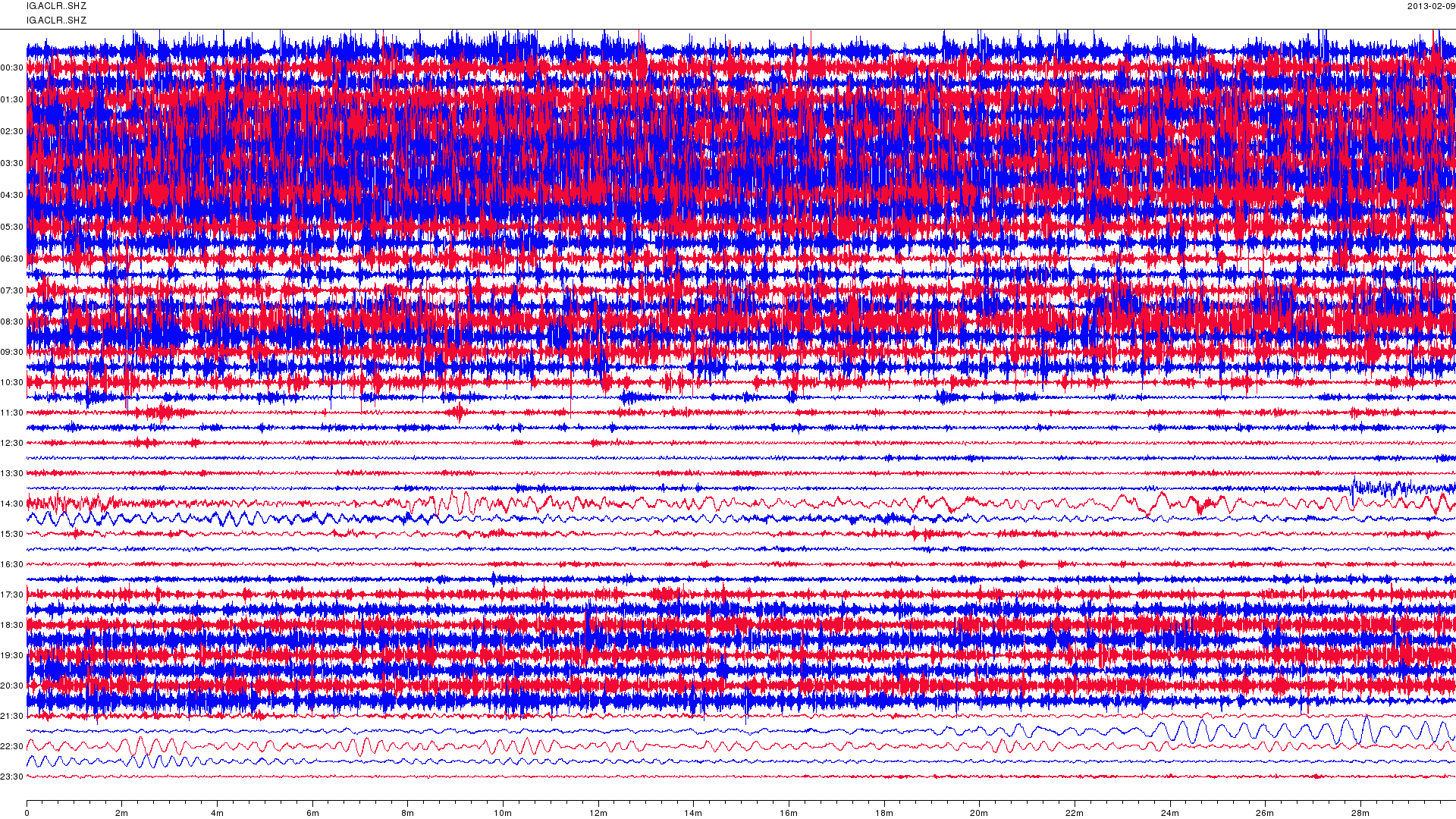Select the 06:30 time row label
The width and height of the screenshot is (1456, 819).
(x=12, y=259)
